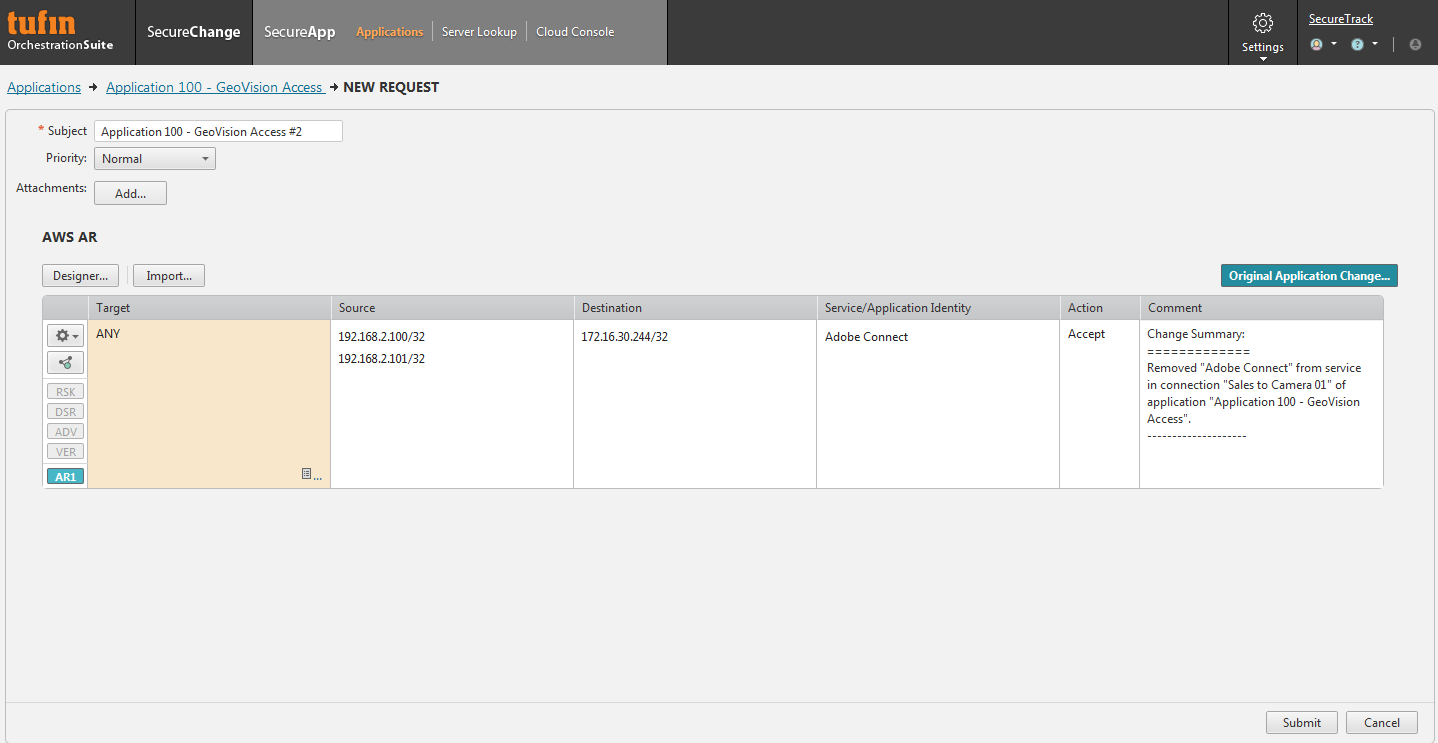Open the Server Lookup tab
This screenshot has height=743, width=1438.
[x=479, y=32]
